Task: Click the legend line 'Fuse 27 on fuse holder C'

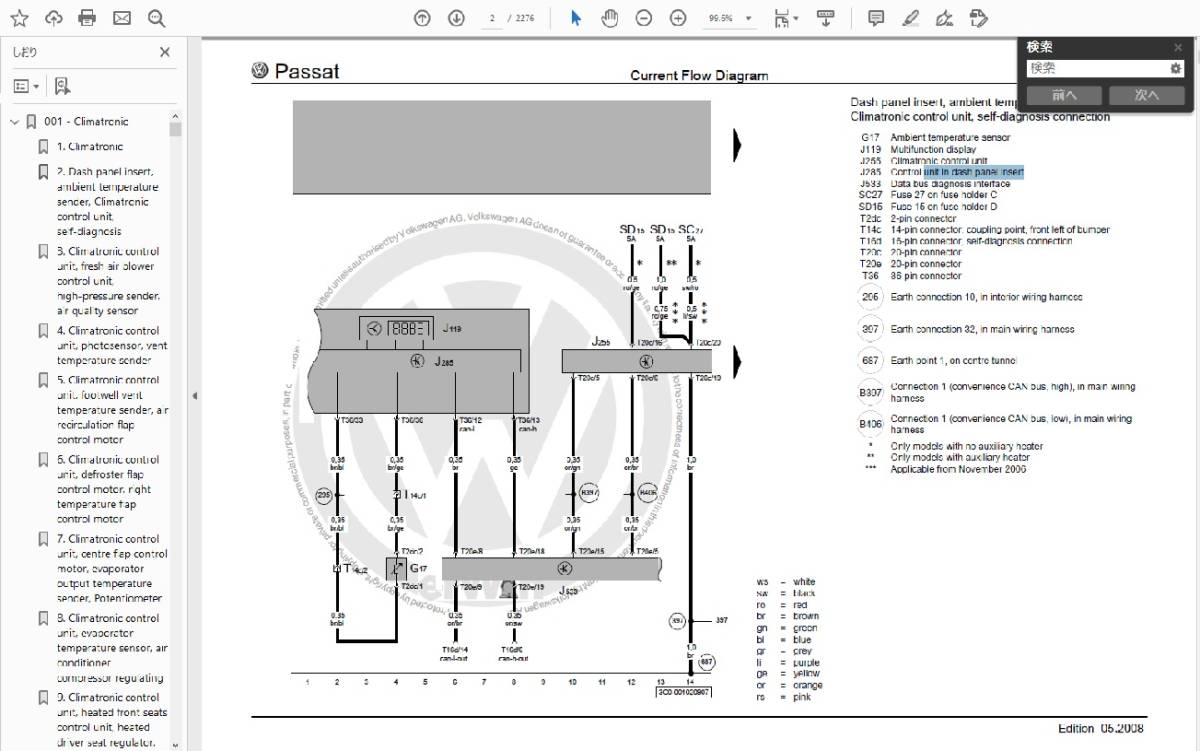Action: pyautogui.click(x=944, y=195)
